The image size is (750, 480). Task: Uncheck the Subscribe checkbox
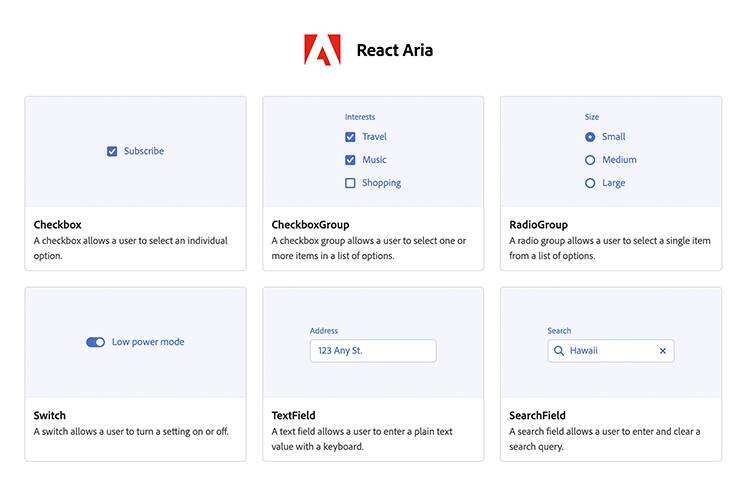point(112,152)
